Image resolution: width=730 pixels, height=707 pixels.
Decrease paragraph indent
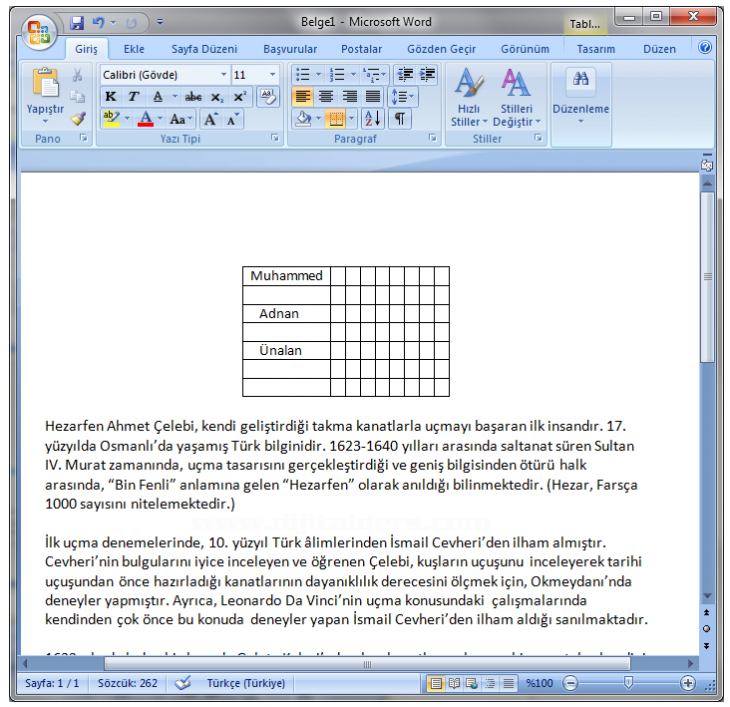405,74
